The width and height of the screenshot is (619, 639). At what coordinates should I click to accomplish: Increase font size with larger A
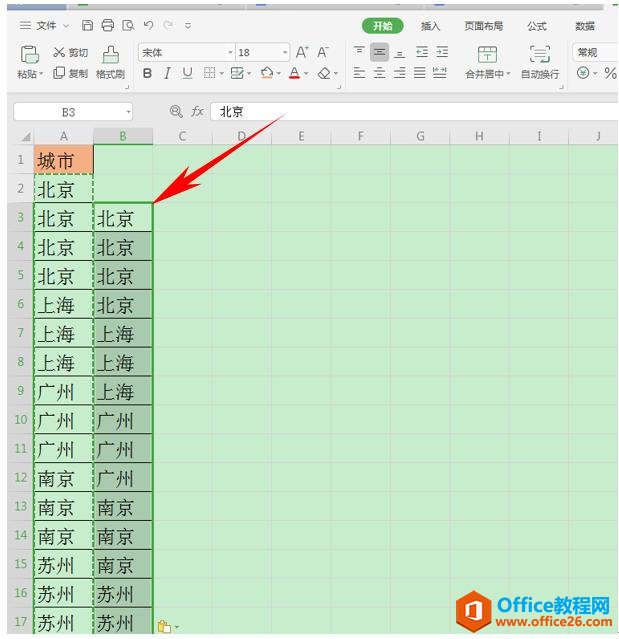pos(302,52)
